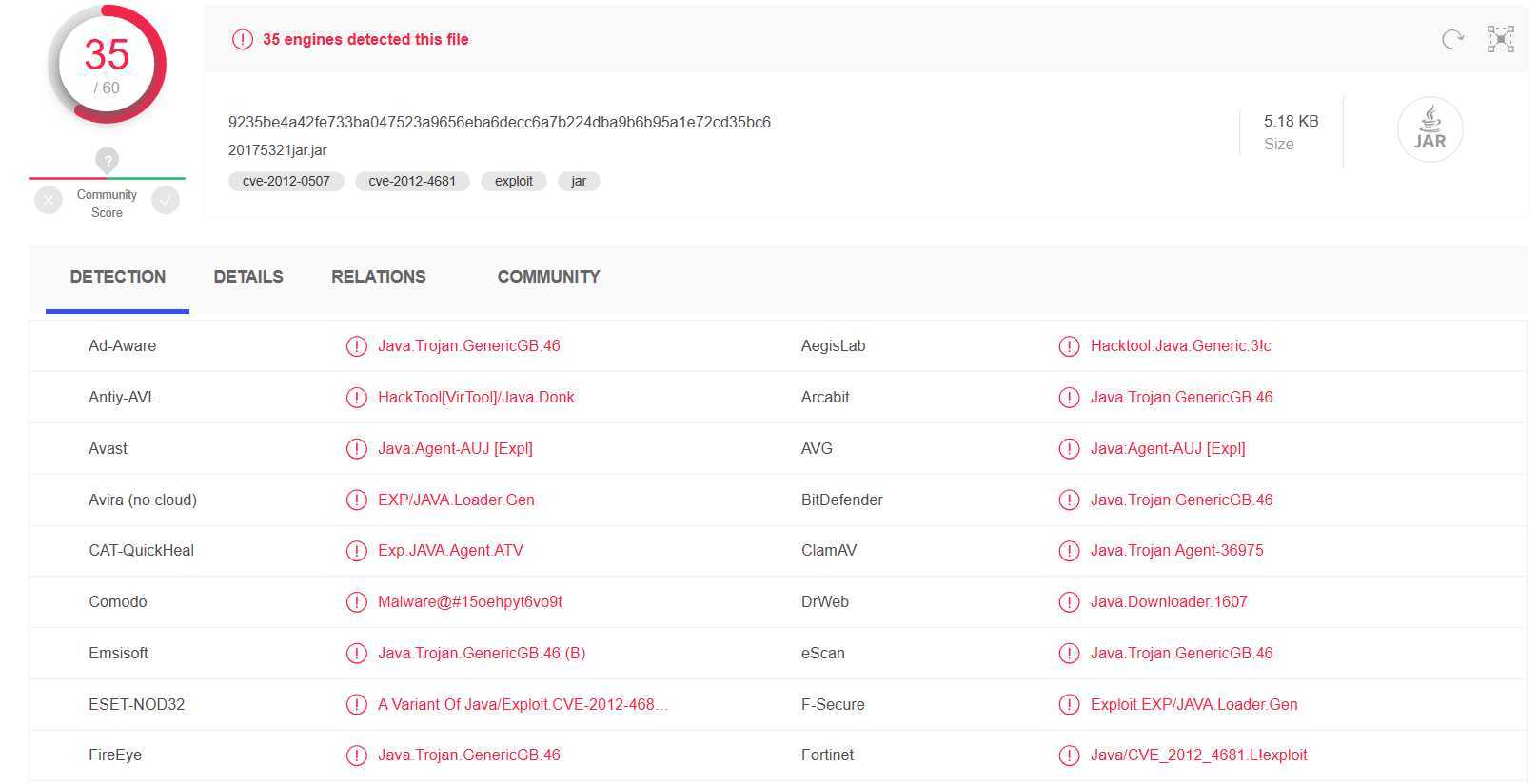Click the 5.18 KB size value

click(1291, 122)
